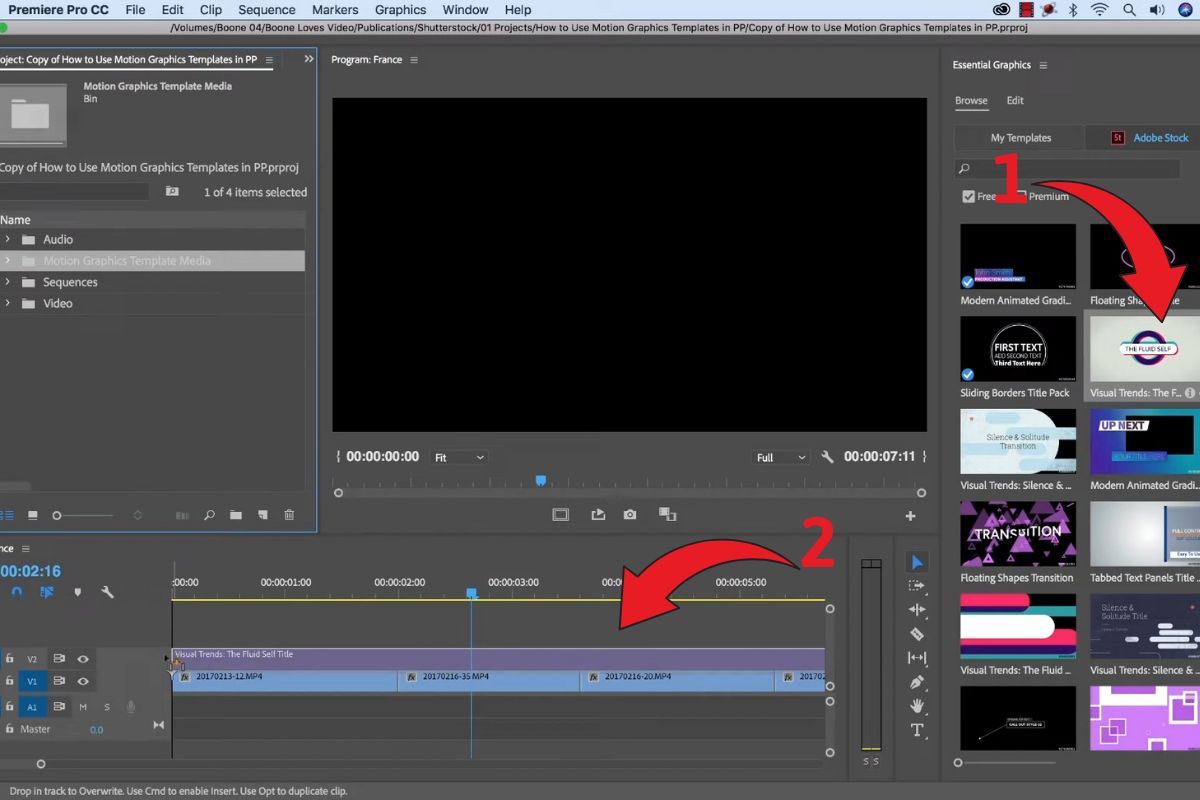The width and height of the screenshot is (1200, 800).
Task: Select the Track Select Forward tool
Action: click(917, 586)
